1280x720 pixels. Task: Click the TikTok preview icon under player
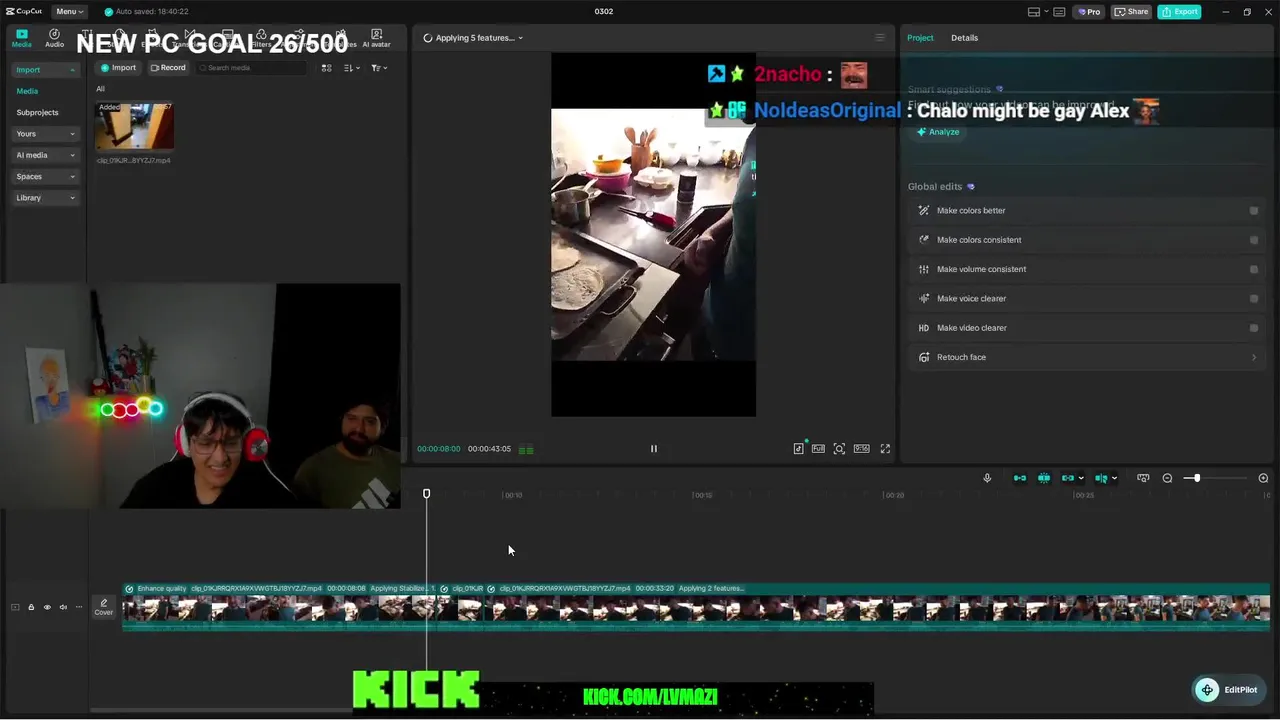coord(798,449)
